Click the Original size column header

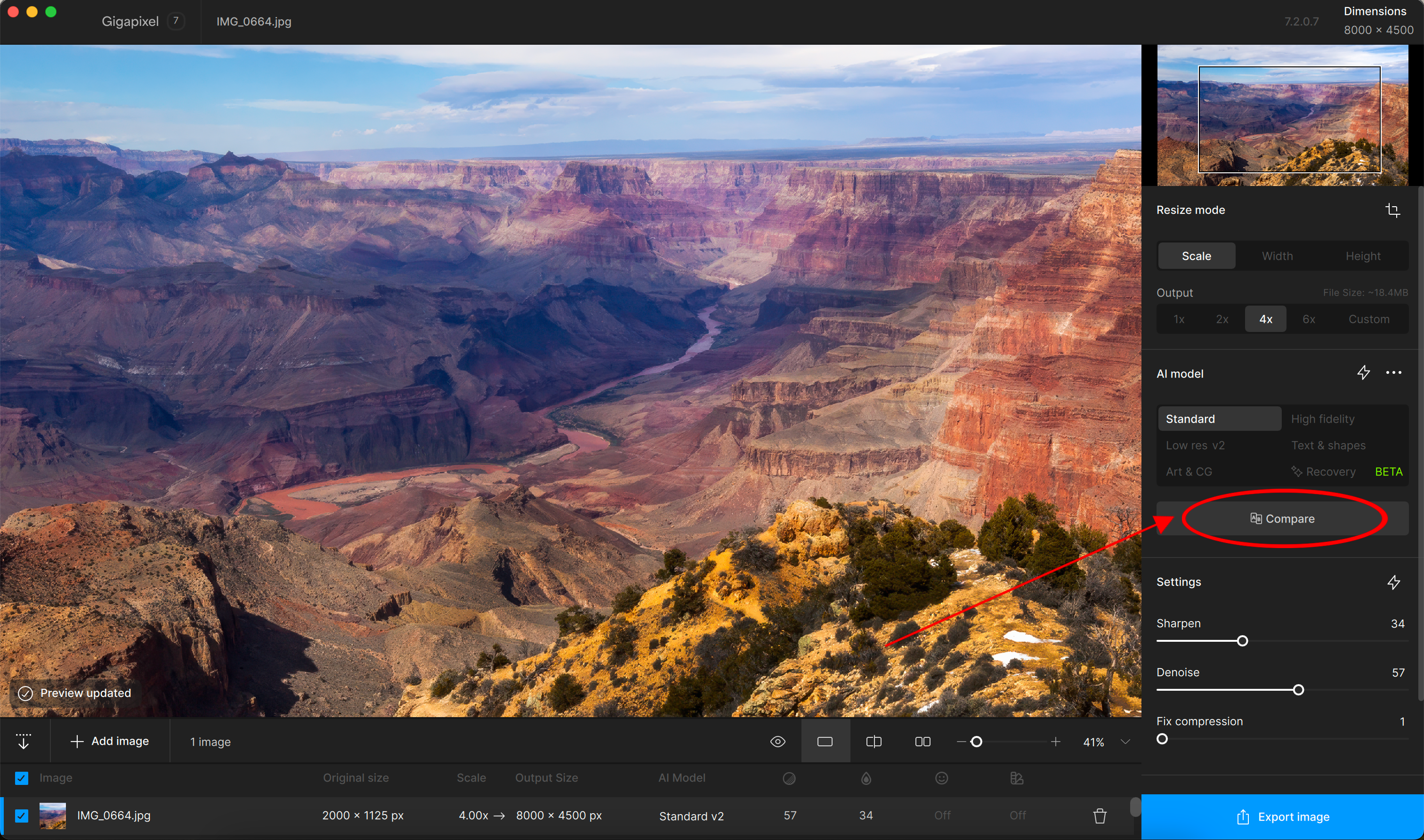[x=356, y=778]
